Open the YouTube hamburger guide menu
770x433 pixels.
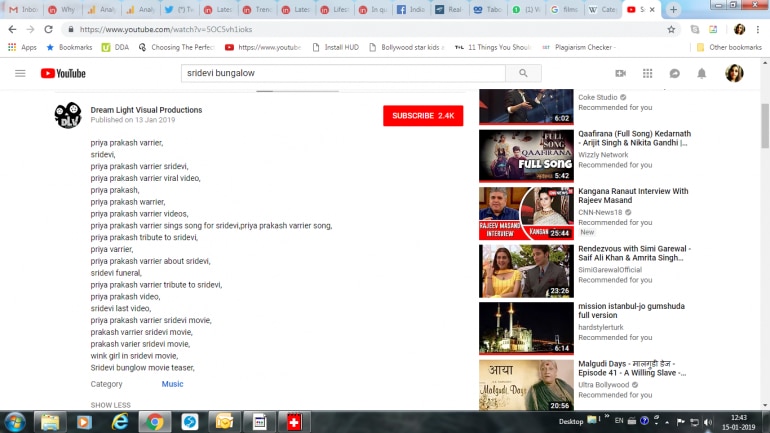coord(20,73)
